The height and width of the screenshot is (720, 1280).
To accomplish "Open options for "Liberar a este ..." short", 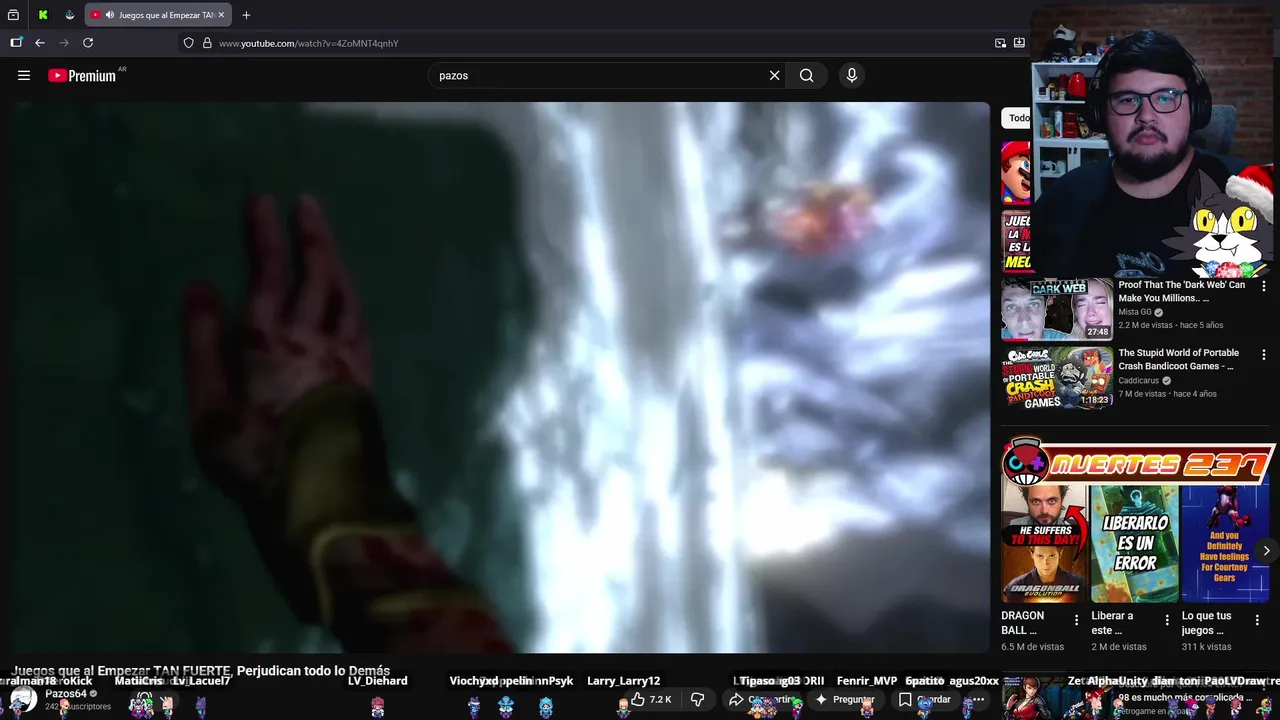I will coord(1166,620).
